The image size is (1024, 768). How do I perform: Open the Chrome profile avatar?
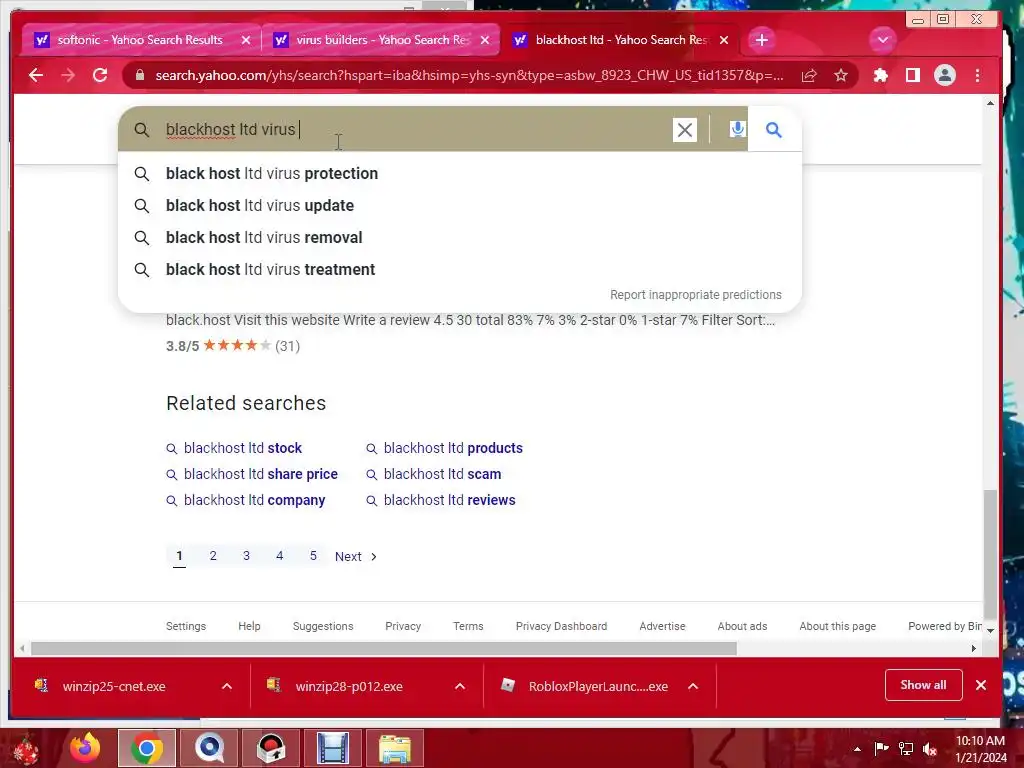coord(945,76)
